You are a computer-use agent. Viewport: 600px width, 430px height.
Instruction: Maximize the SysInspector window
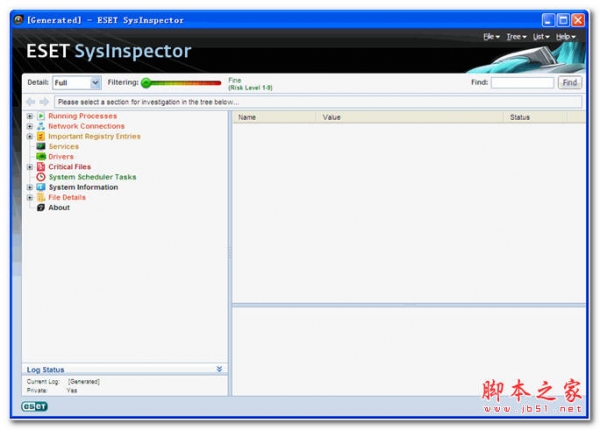563,20
